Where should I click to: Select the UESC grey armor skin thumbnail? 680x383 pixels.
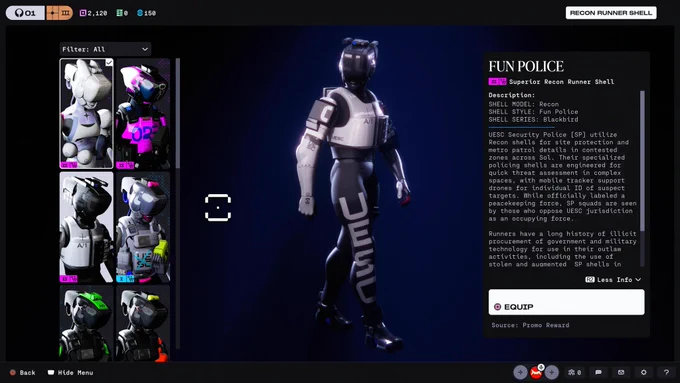tap(143, 227)
